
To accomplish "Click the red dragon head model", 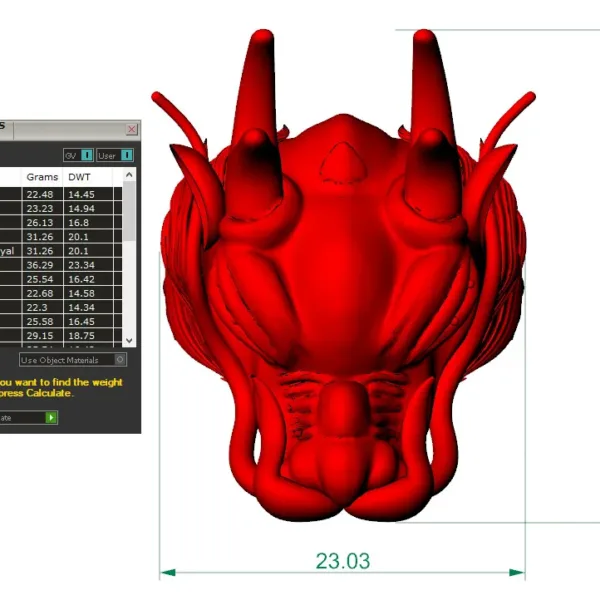I will pos(343,276).
